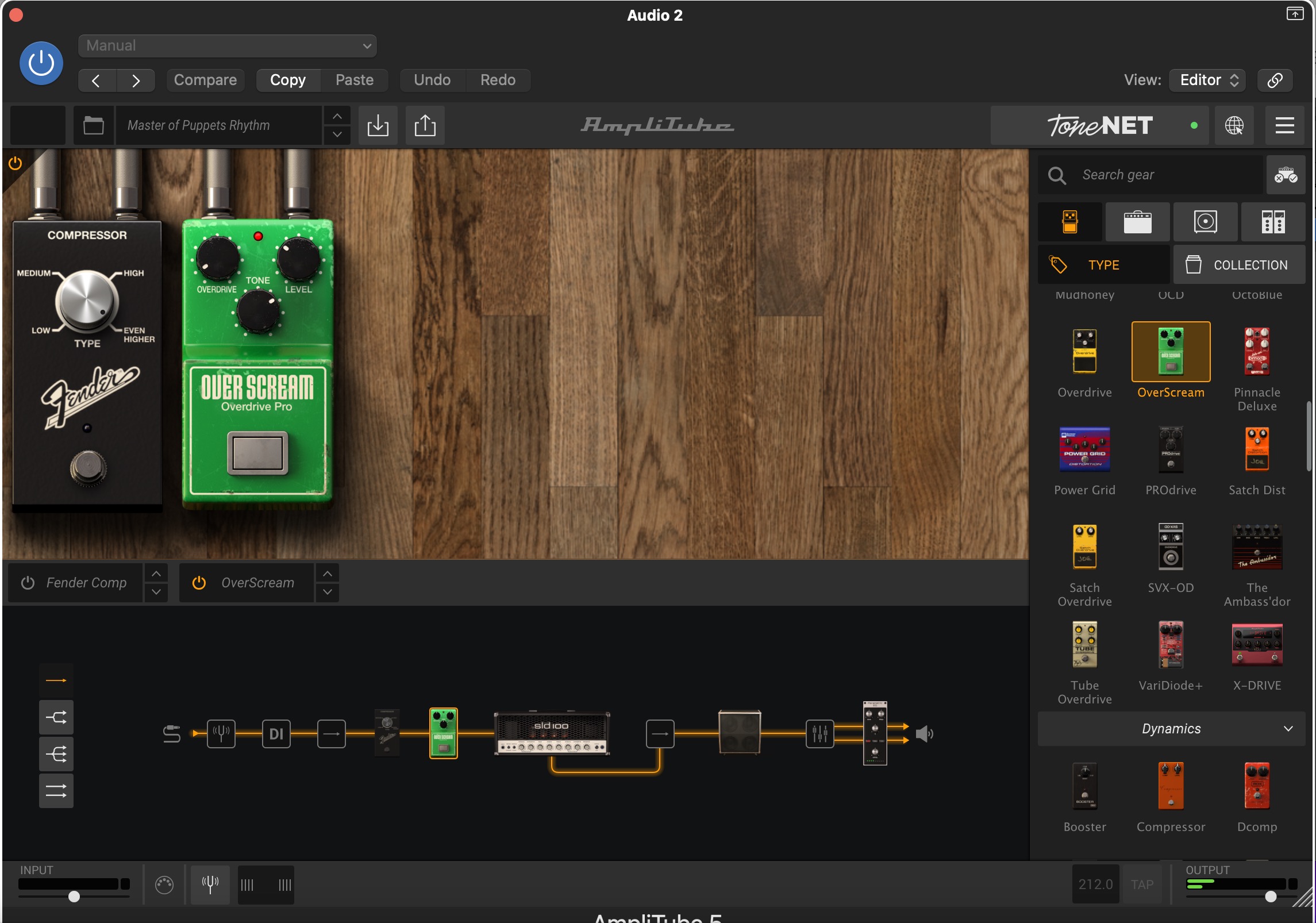Open the ToneNET panel
1316x923 pixels.
pyautogui.click(x=1099, y=125)
